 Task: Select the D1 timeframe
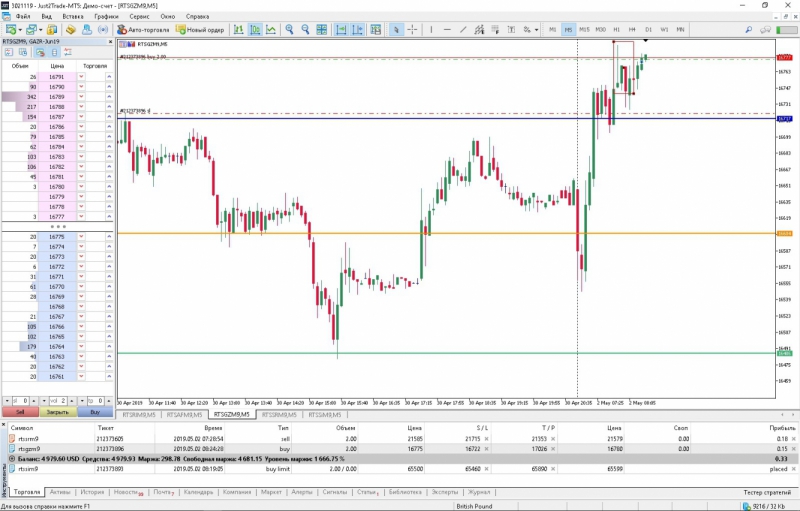tap(648, 30)
